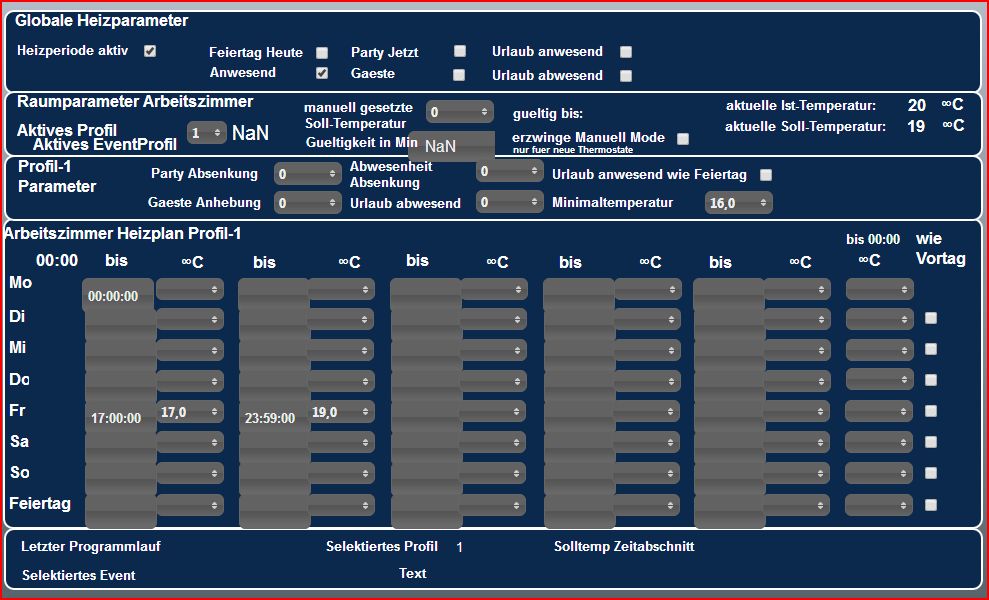Adjust manuell gesetzte Soll-Temperatur stepper
The height and width of the screenshot is (600, 989).
click(x=460, y=112)
